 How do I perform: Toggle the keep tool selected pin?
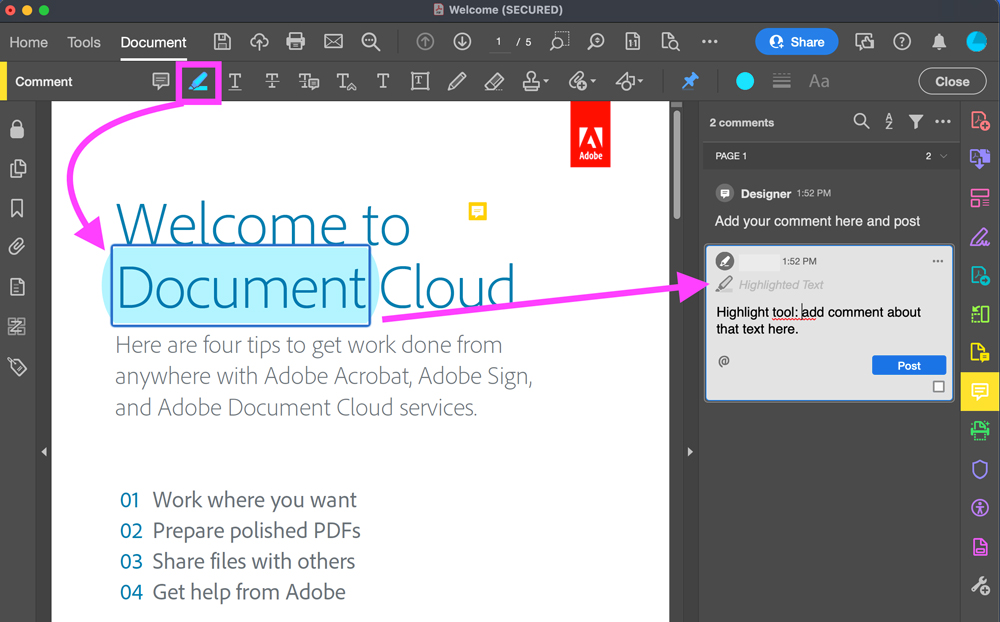[690, 81]
